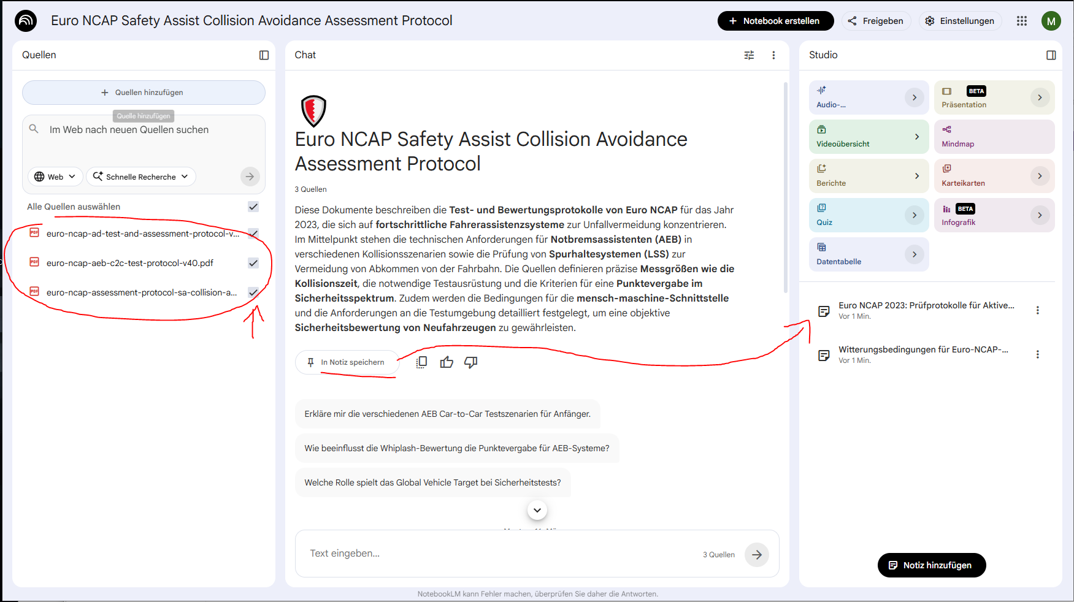Jump to chat bottom down-arrow button
The image size is (1074, 602).
click(537, 510)
